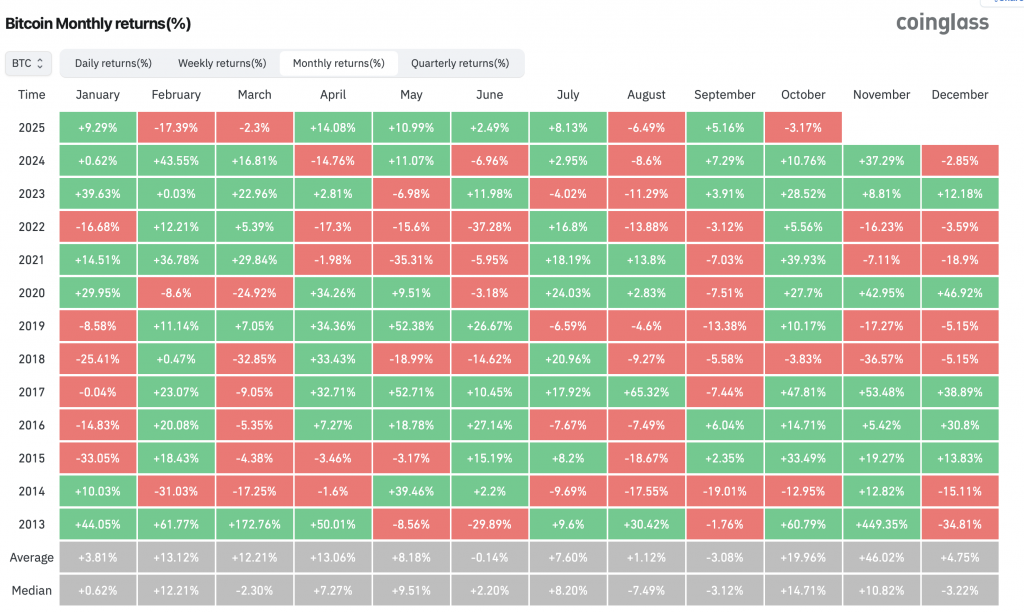Click the Time column header
The image size is (1024, 612).
(x=31, y=95)
